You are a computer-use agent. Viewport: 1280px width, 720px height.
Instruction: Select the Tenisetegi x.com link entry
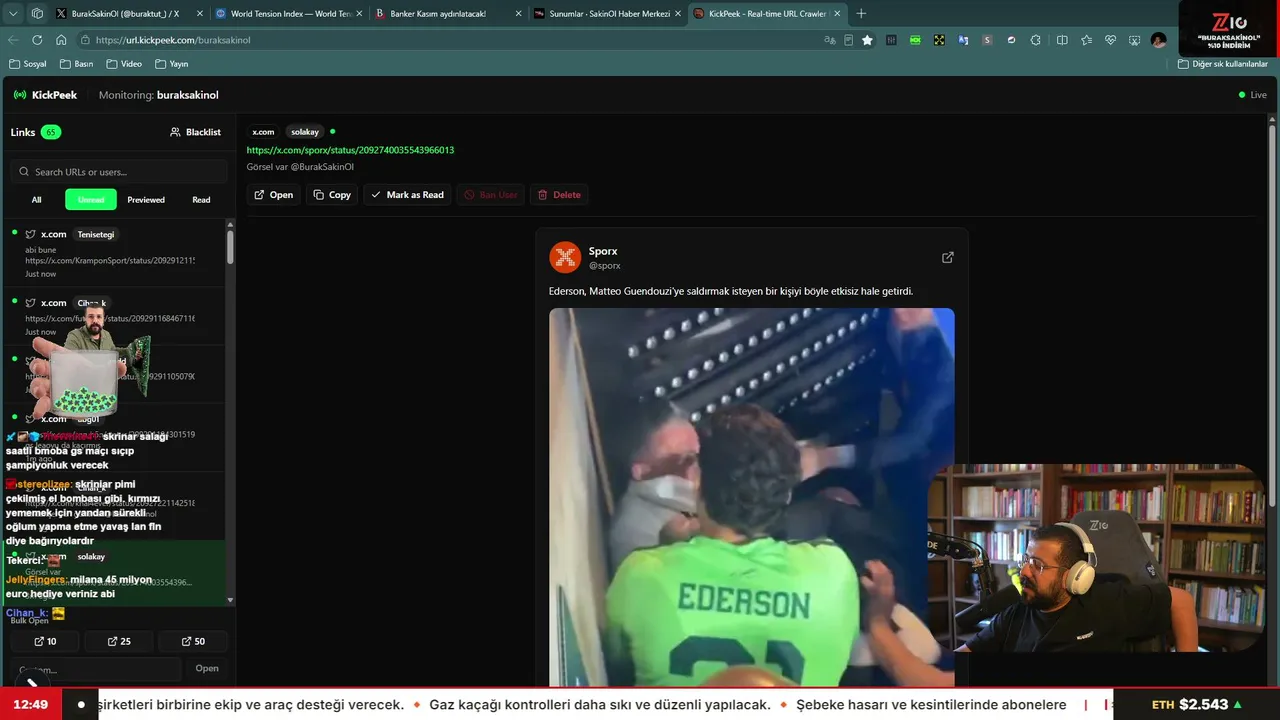pos(114,253)
